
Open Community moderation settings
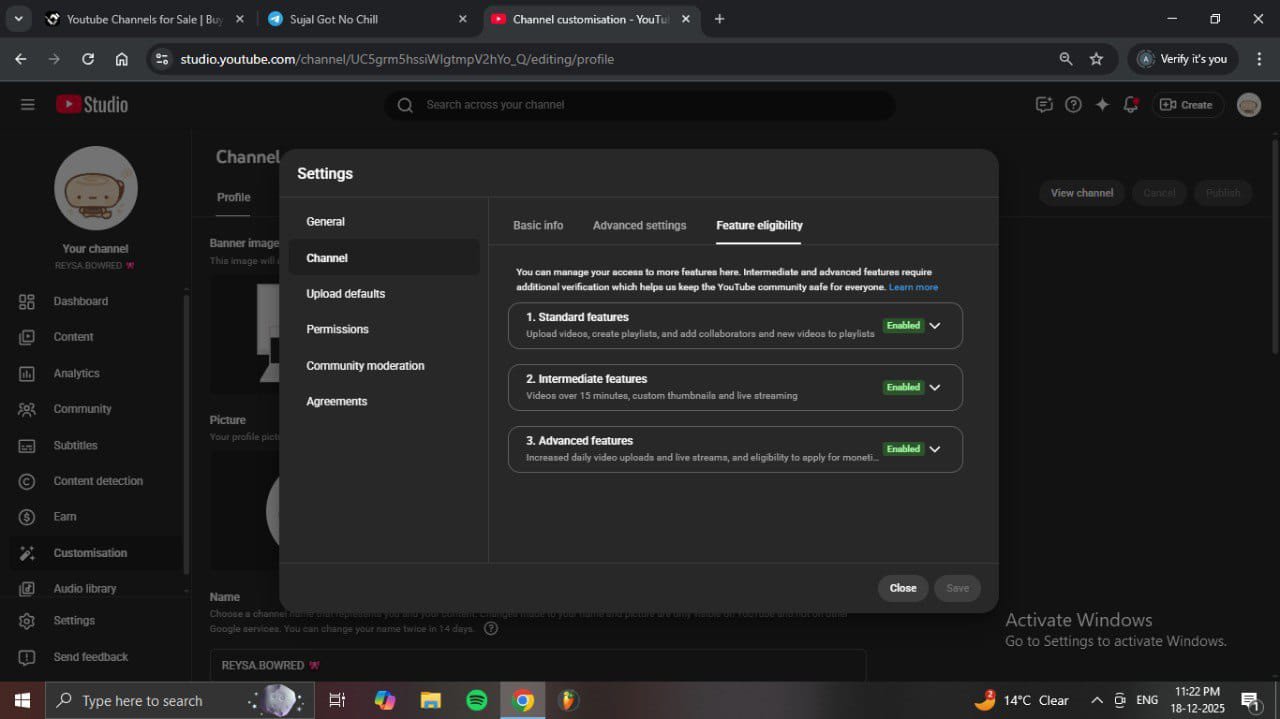point(365,366)
